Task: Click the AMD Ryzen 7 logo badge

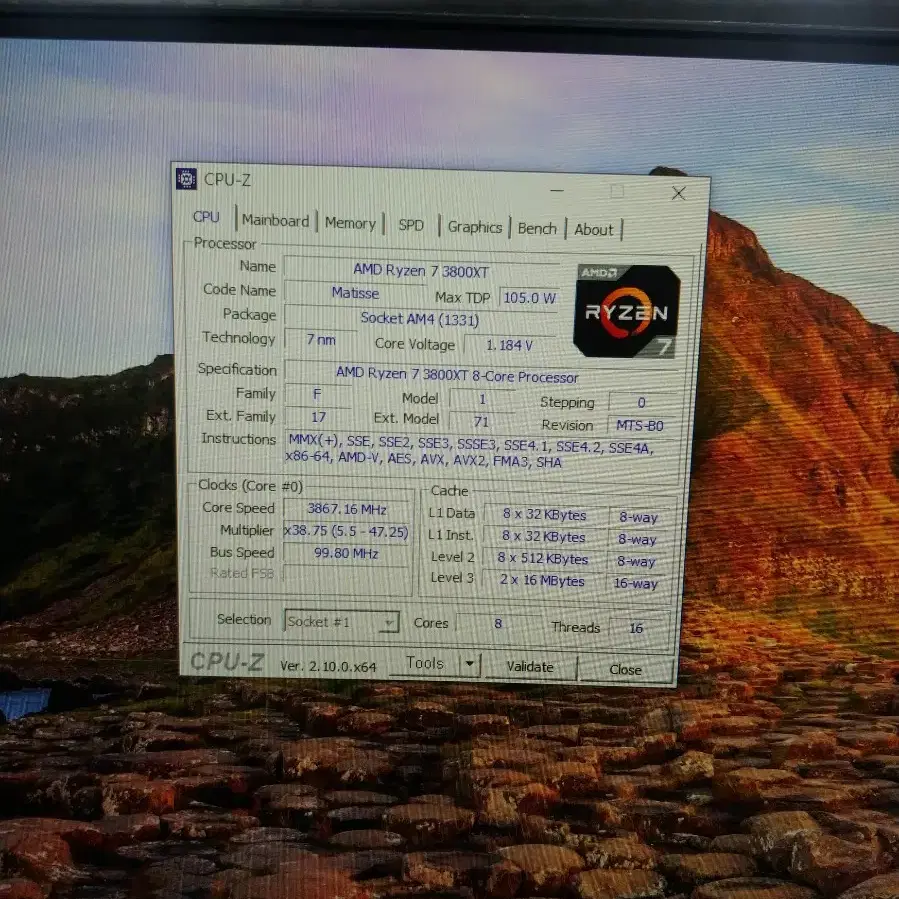Action: 627,311
